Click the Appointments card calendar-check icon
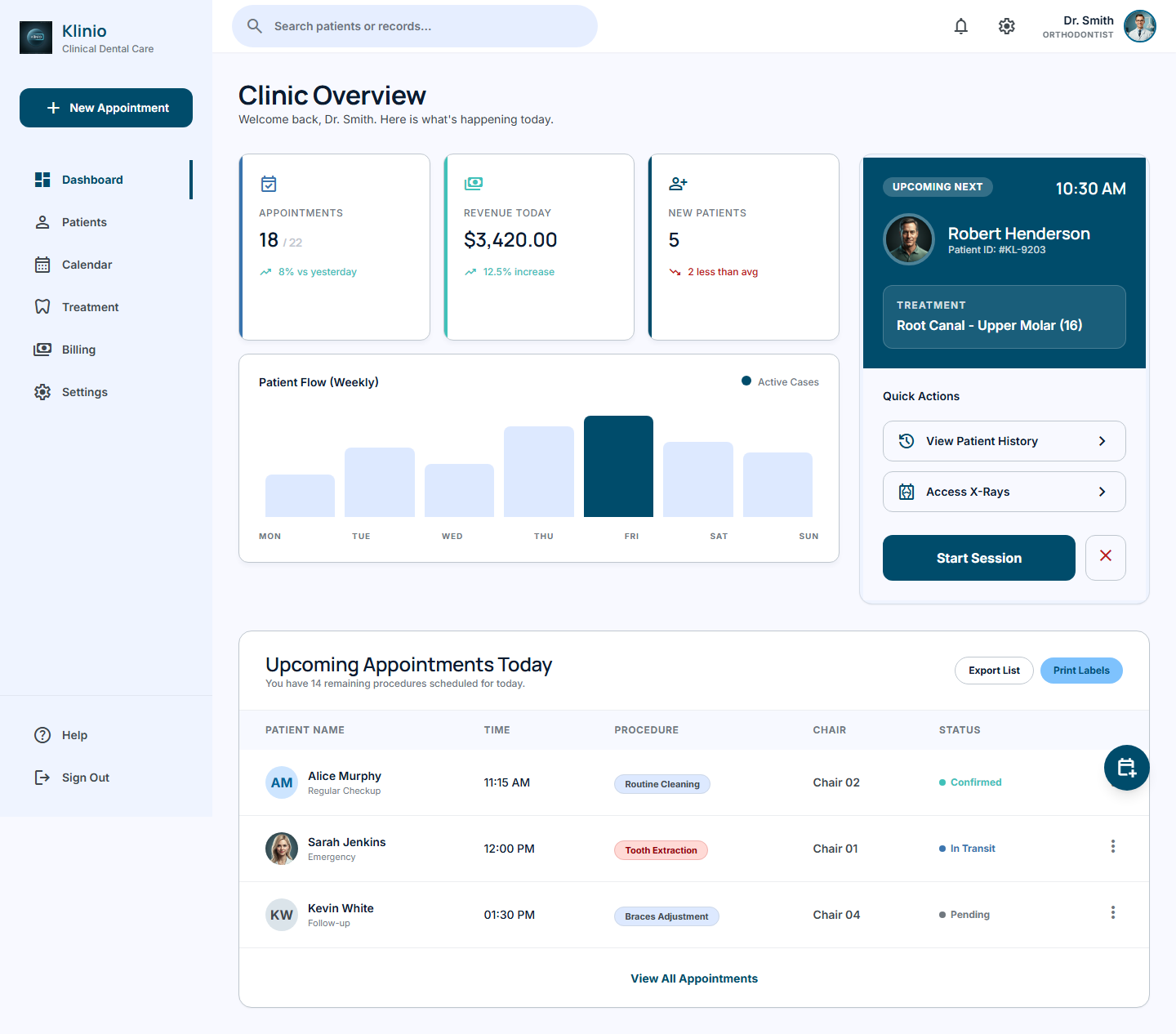 [x=269, y=184]
